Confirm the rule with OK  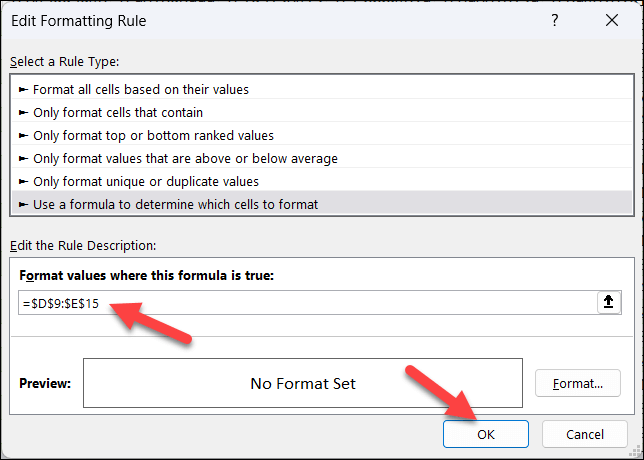[x=485, y=434]
